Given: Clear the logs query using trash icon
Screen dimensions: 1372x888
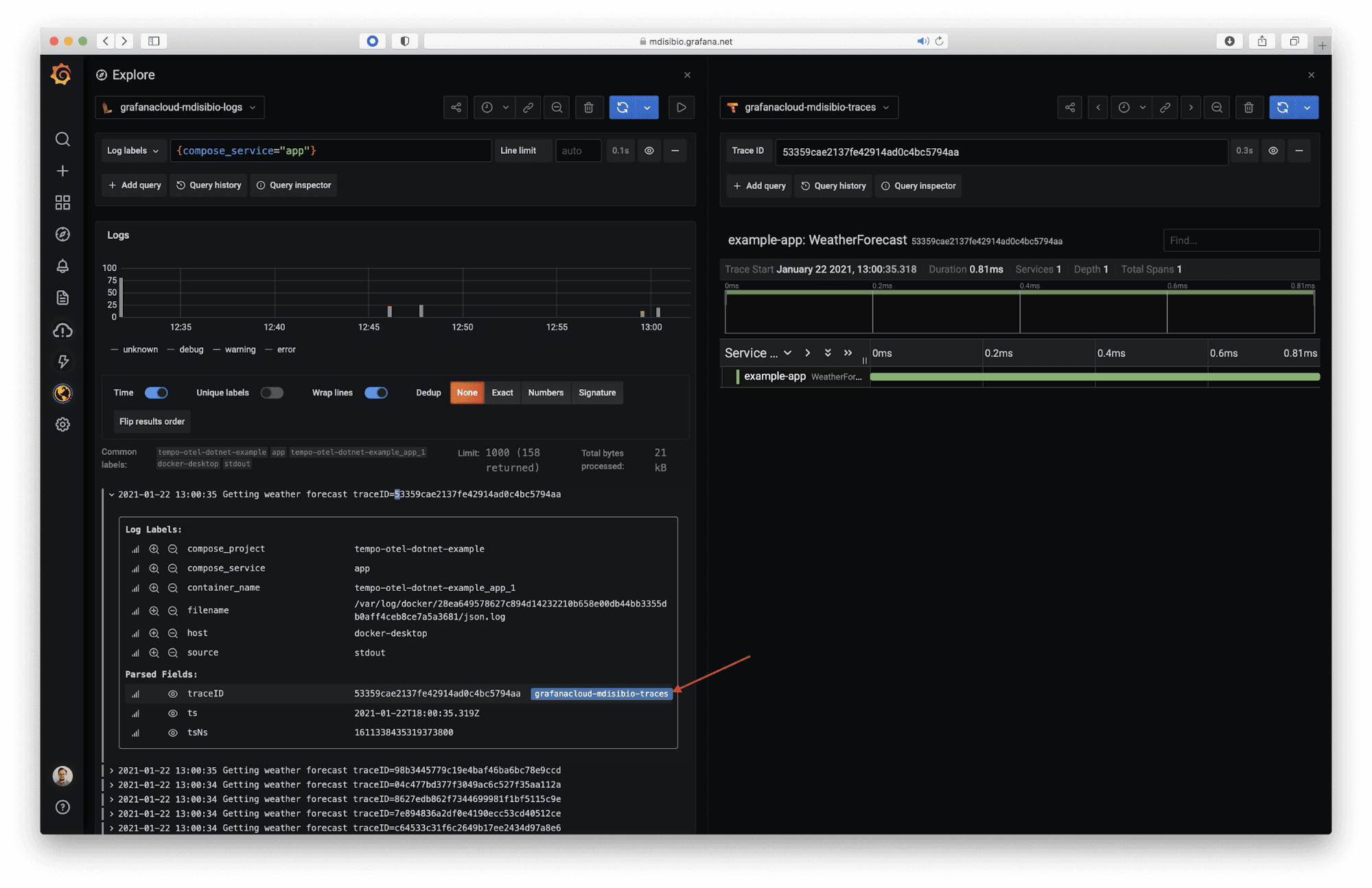Looking at the screenshot, I should pos(589,107).
